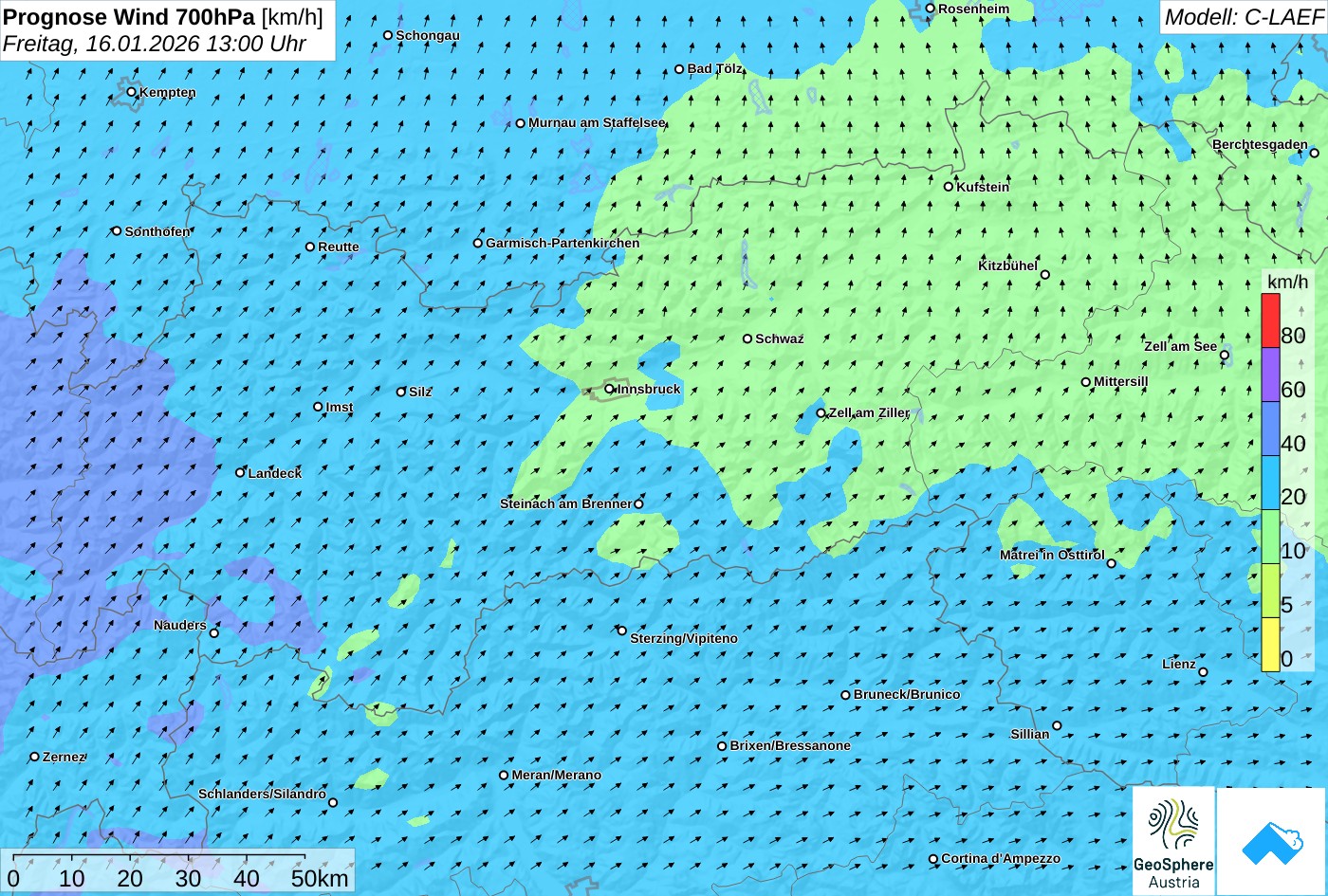Click the Rosenheim marker dot
The width and height of the screenshot is (1328, 896).
point(931,9)
